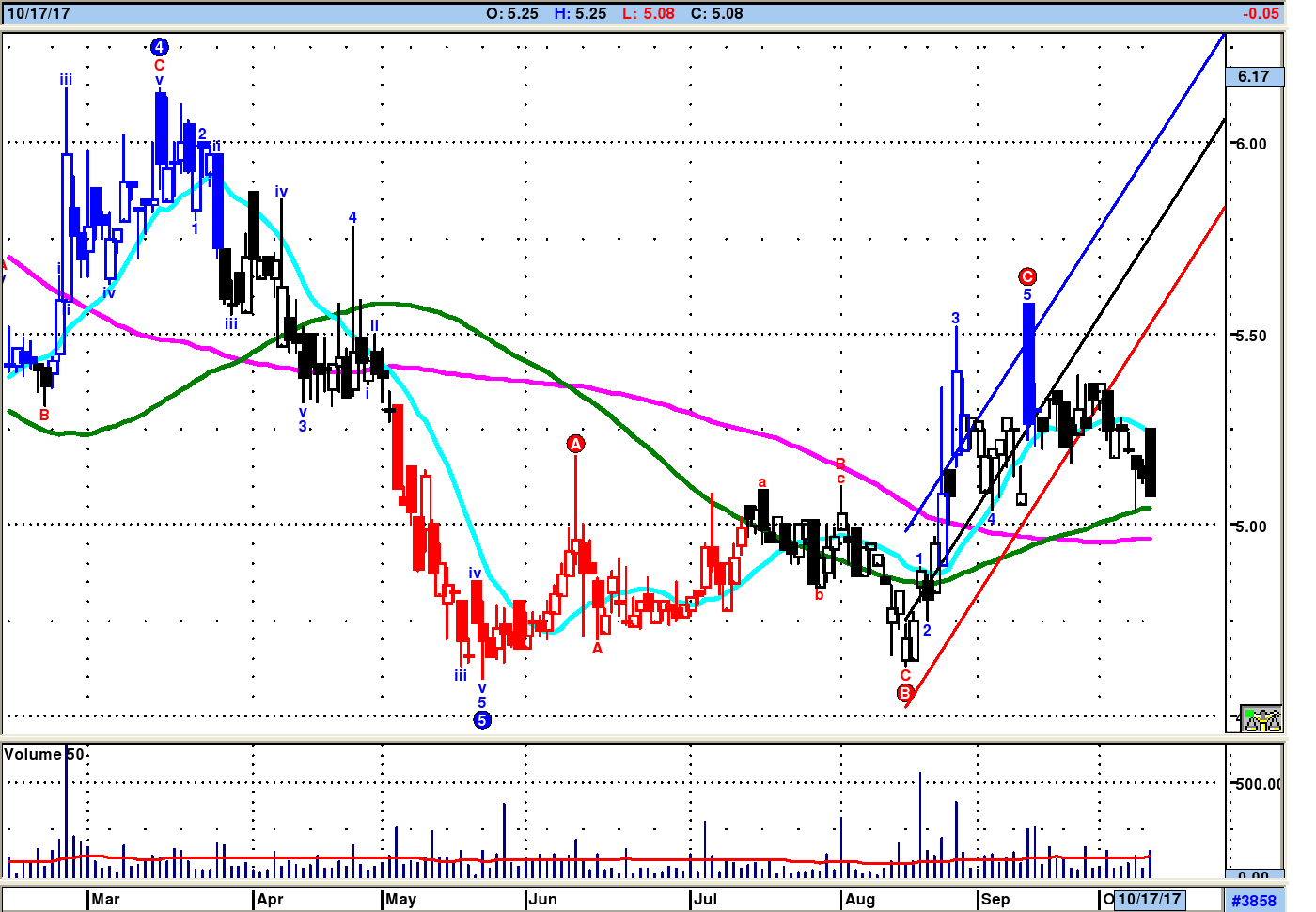Click the 5.50 price axis label
The image size is (1316, 912).
pyautogui.click(x=1251, y=336)
